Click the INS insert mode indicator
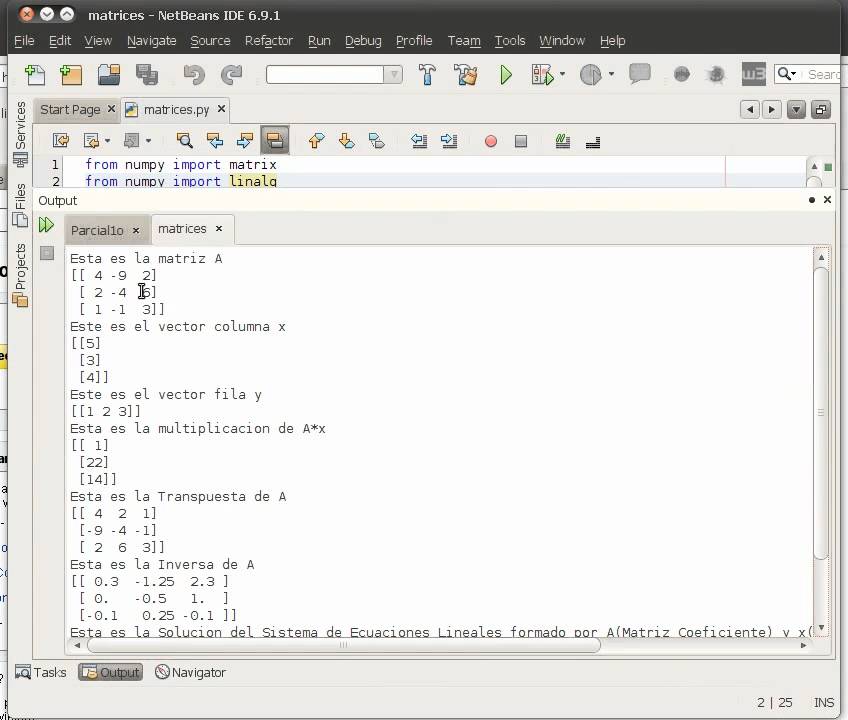Image resolution: width=848 pixels, height=720 pixels. [x=824, y=702]
